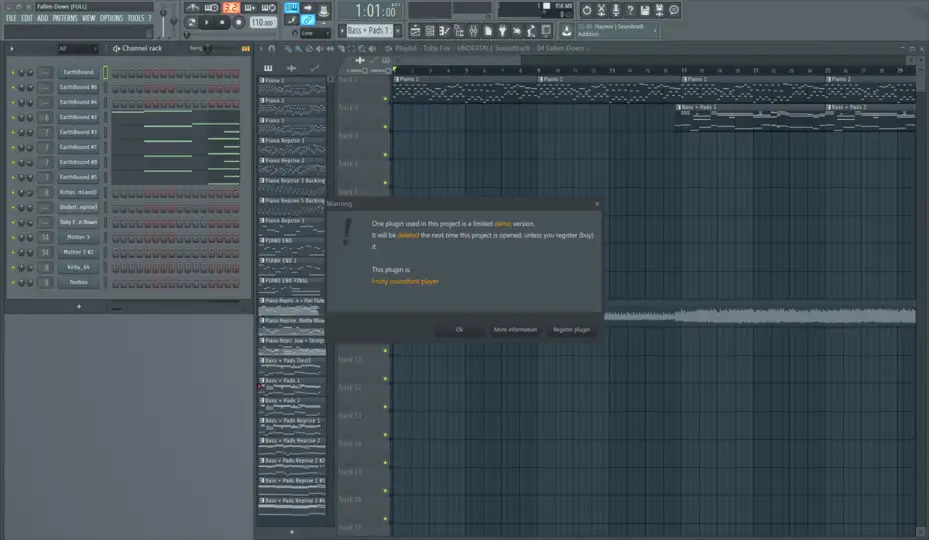
Task: Select the EarthBound channel button
Action: (78, 72)
